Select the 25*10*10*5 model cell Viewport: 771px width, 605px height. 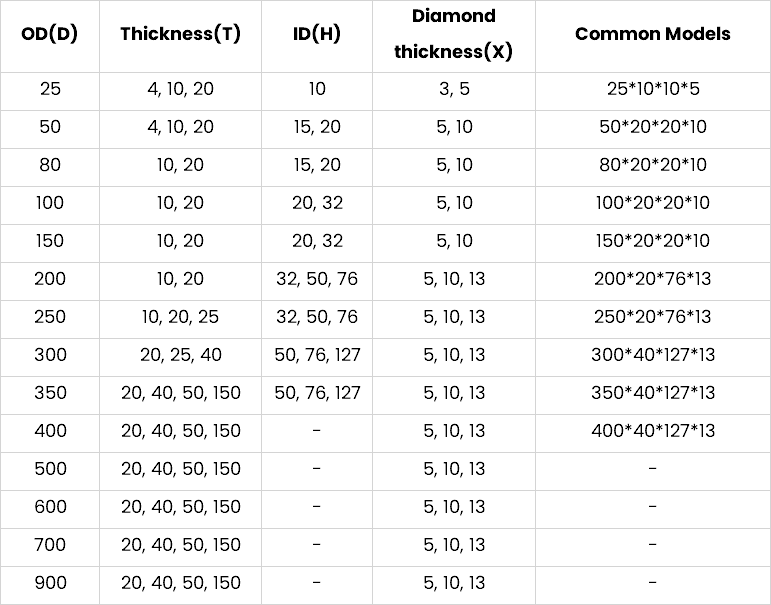653,89
